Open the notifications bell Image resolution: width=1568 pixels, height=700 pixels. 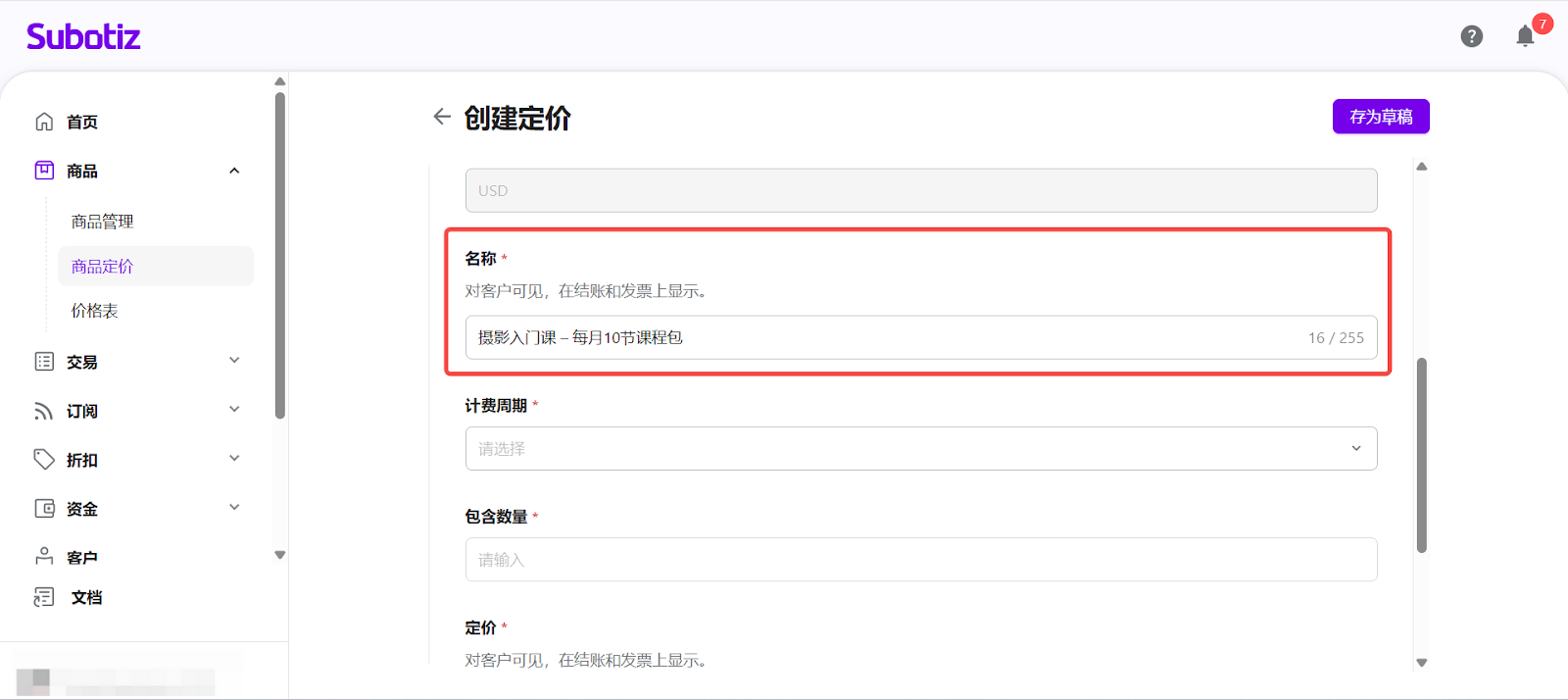pyautogui.click(x=1525, y=37)
